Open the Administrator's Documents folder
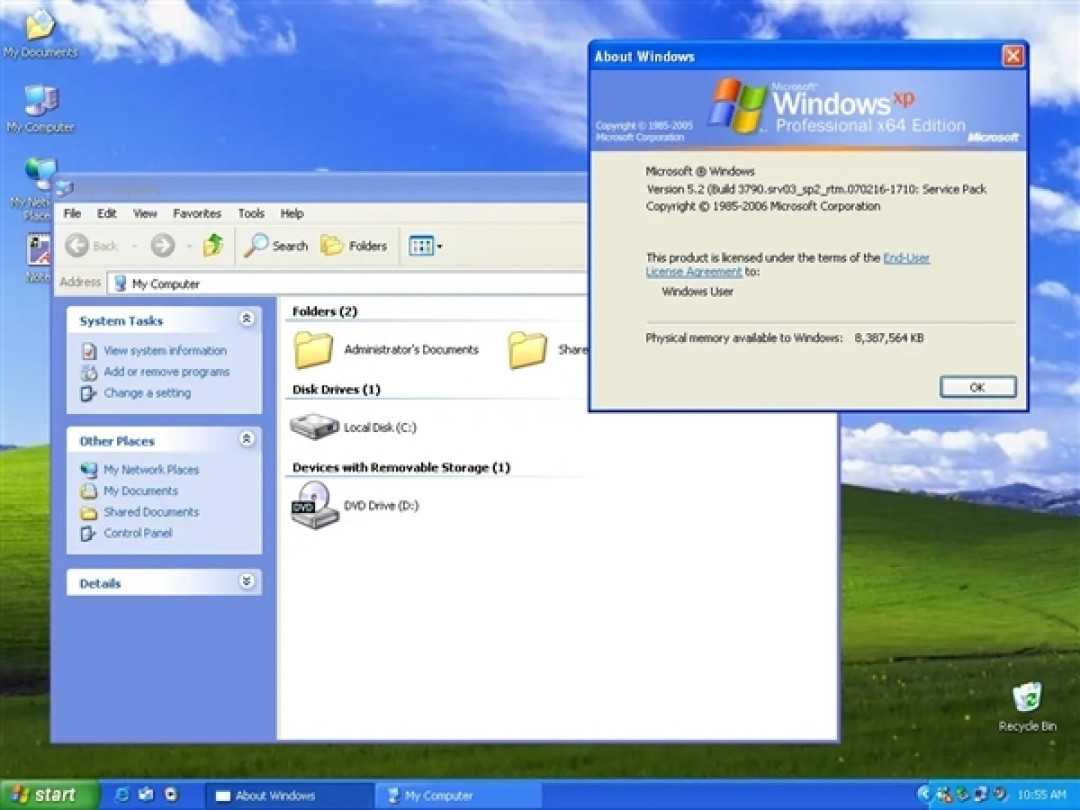The width and height of the screenshot is (1080, 810). coord(313,349)
